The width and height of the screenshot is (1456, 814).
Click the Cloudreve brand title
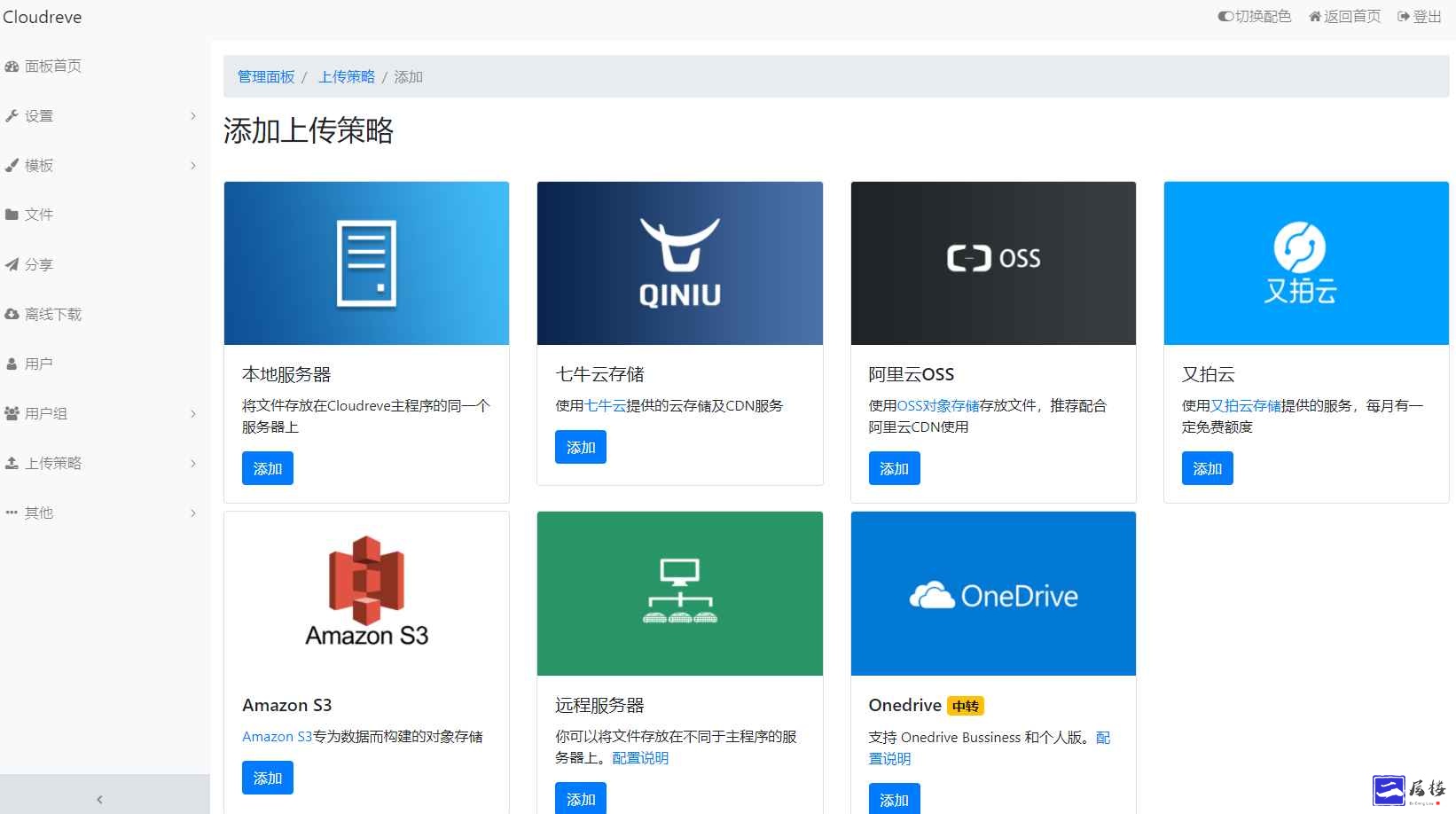pyautogui.click(x=42, y=17)
